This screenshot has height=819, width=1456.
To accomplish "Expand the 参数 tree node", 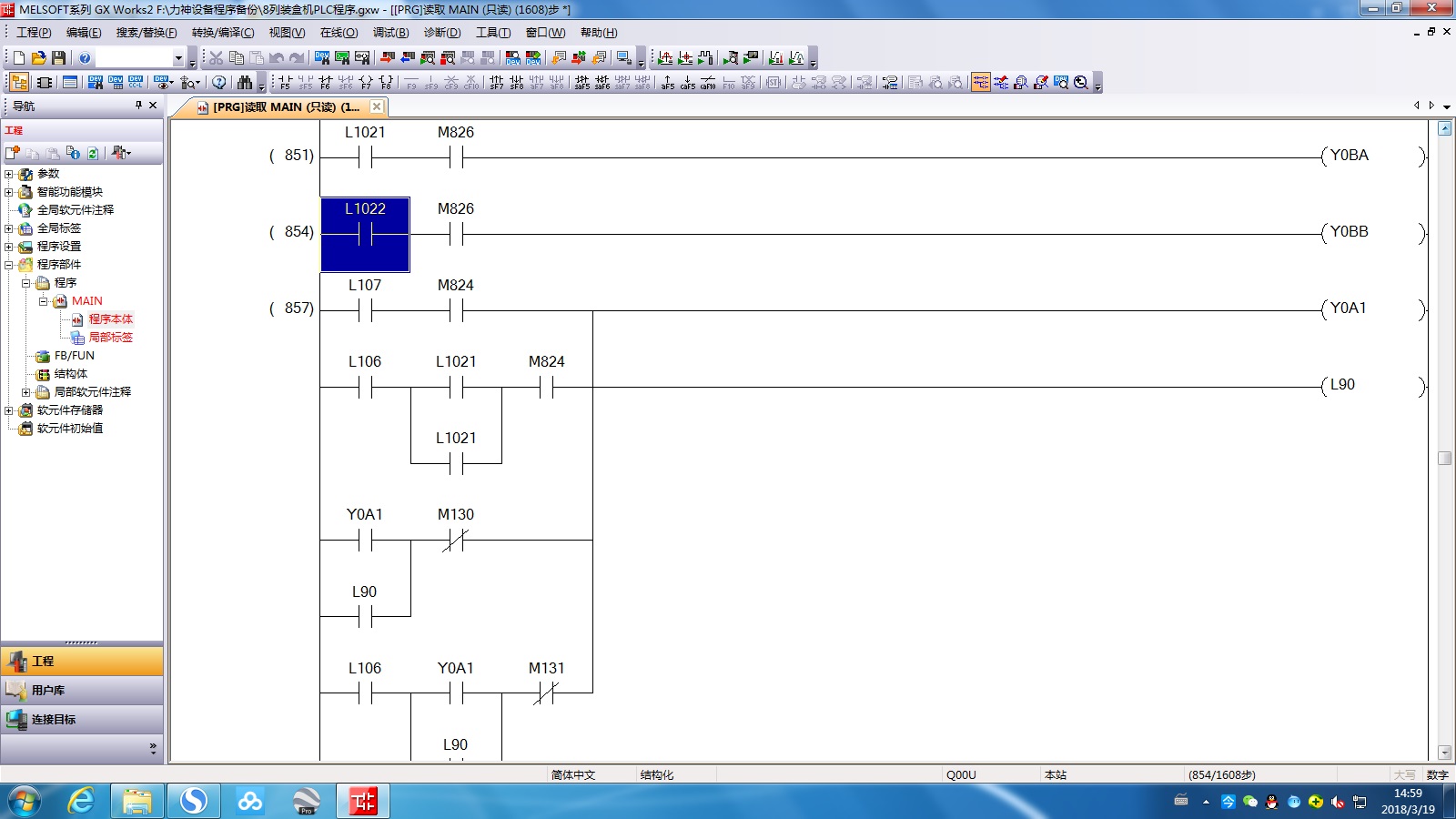I will [x=9, y=174].
